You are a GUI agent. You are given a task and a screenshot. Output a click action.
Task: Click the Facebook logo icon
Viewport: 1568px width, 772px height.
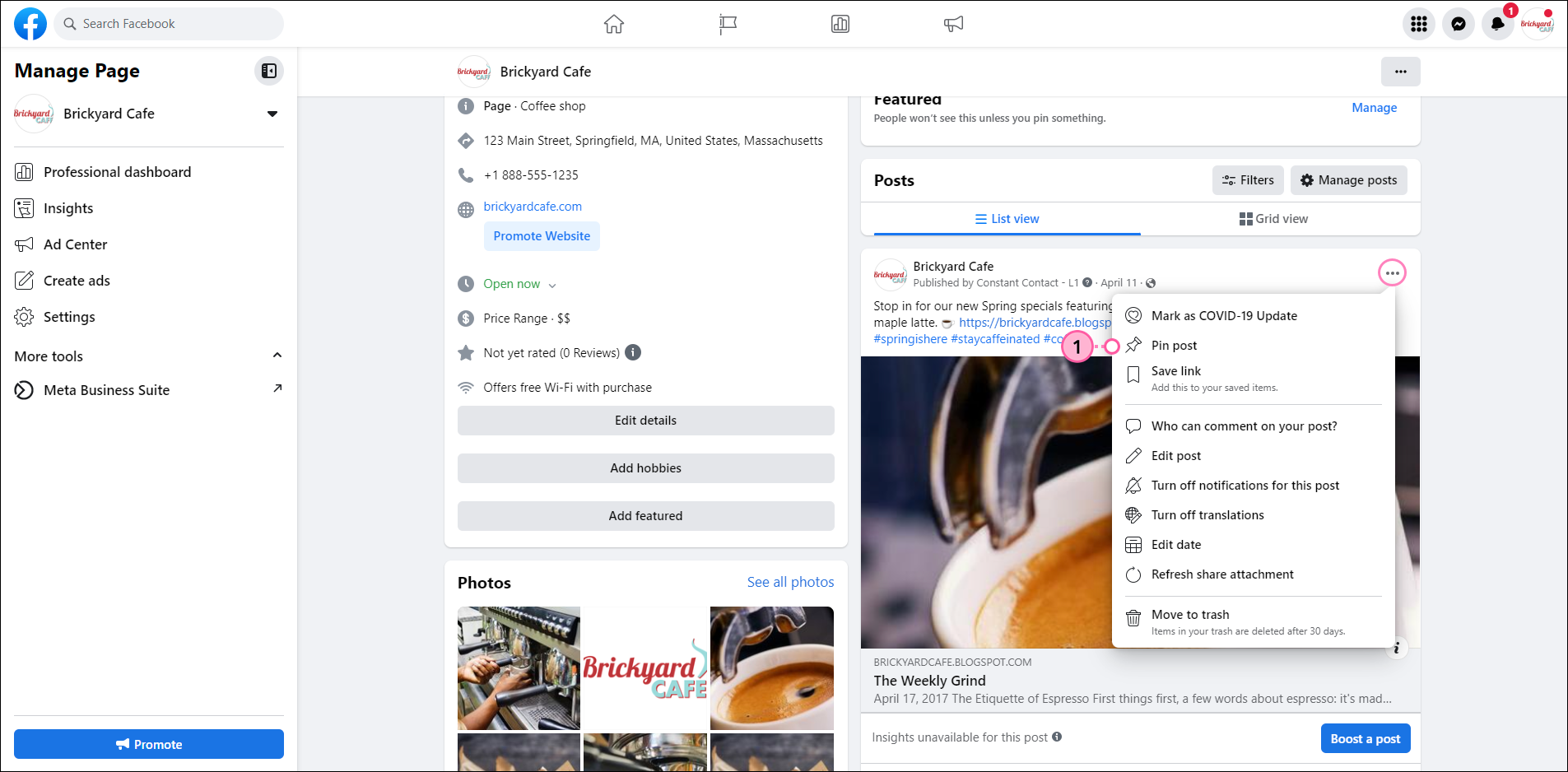30,24
